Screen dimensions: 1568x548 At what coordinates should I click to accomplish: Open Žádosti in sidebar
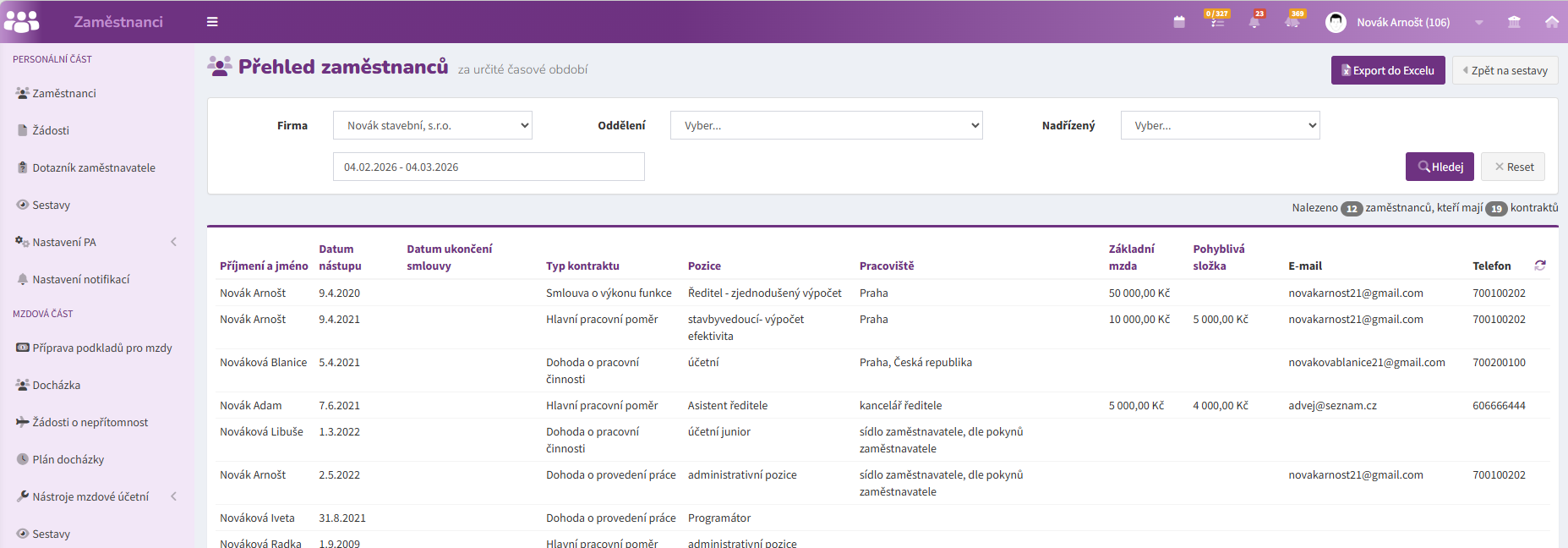tap(51, 130)
